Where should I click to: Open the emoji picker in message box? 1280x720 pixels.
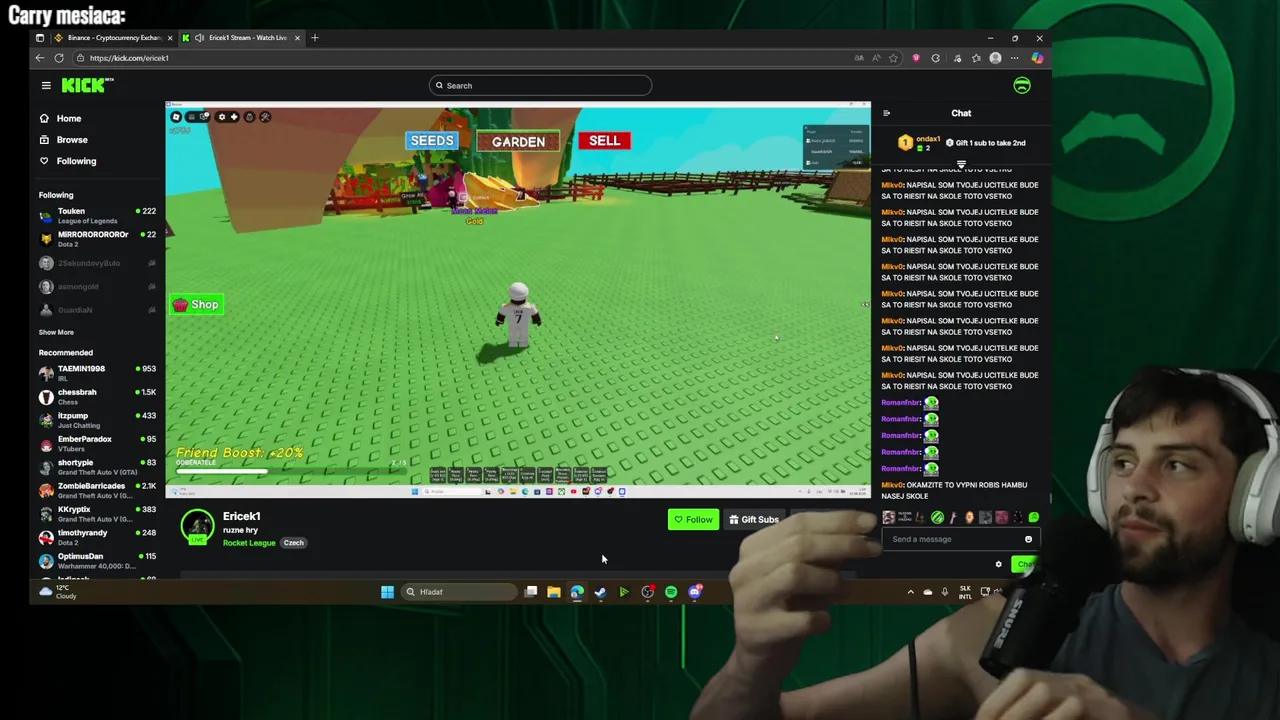pyautogui.click(x=1028, y=540)
